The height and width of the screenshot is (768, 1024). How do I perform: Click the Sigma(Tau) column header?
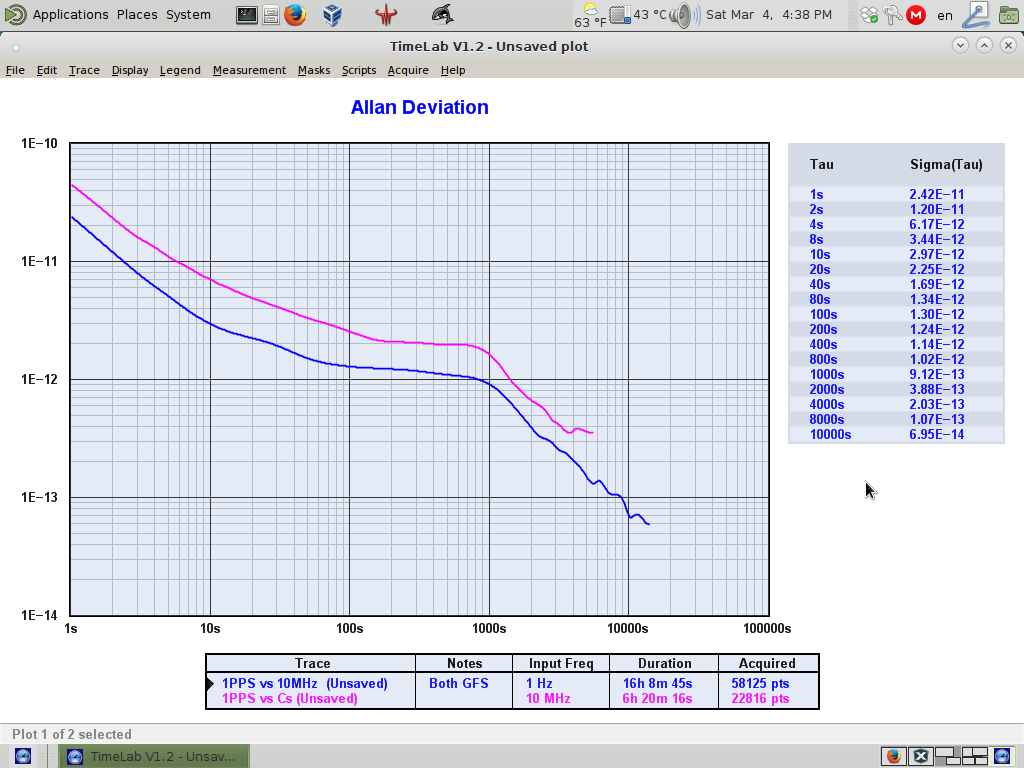click(946, 165)
